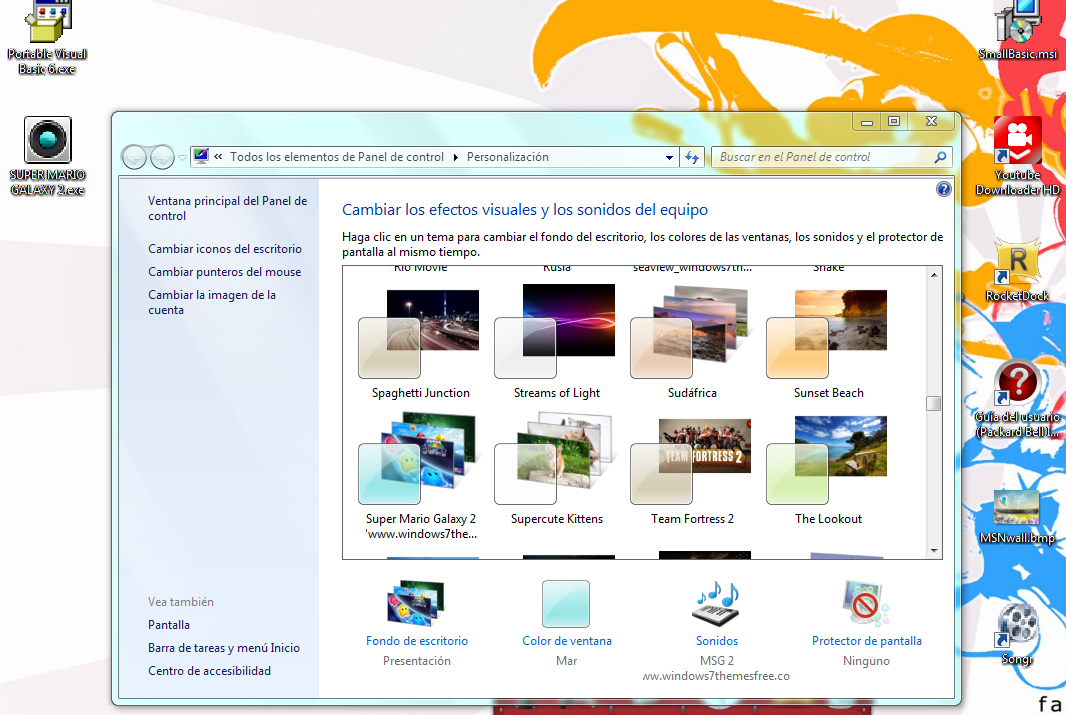The width and height of the screenshot is (1066, 715).
Task: Open the Sonidos keyboard icon
Action: pyautogui.click(x=717, y=604)
